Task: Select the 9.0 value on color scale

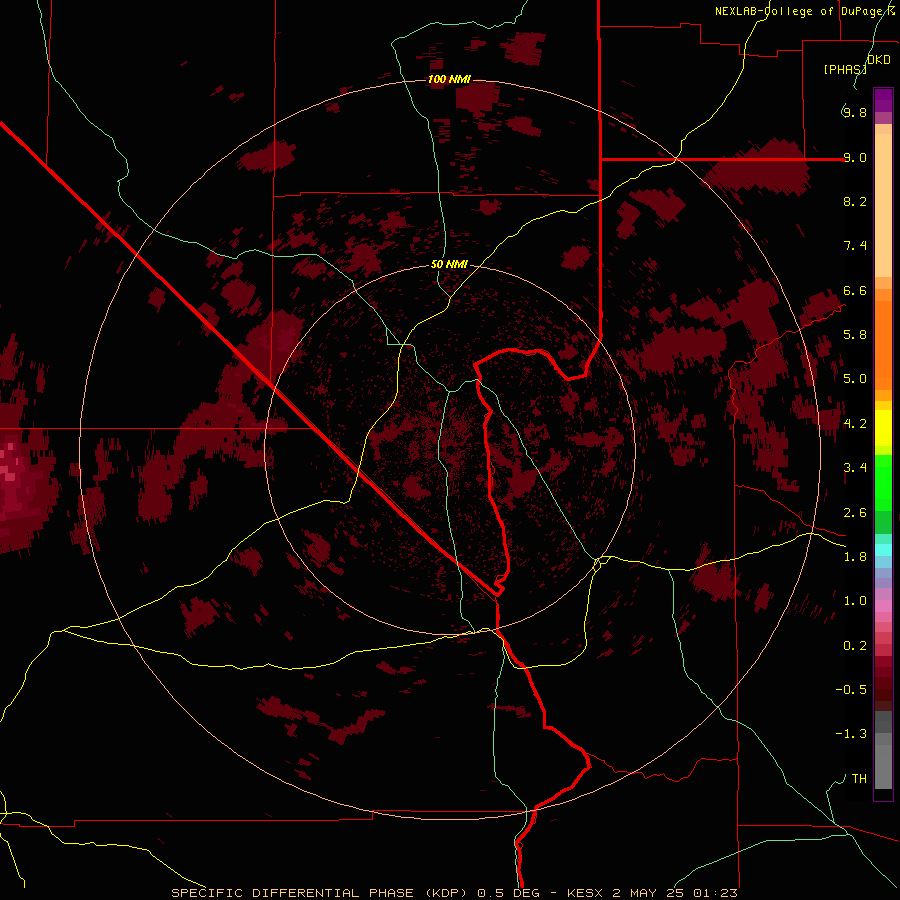Action: point(855,157)
